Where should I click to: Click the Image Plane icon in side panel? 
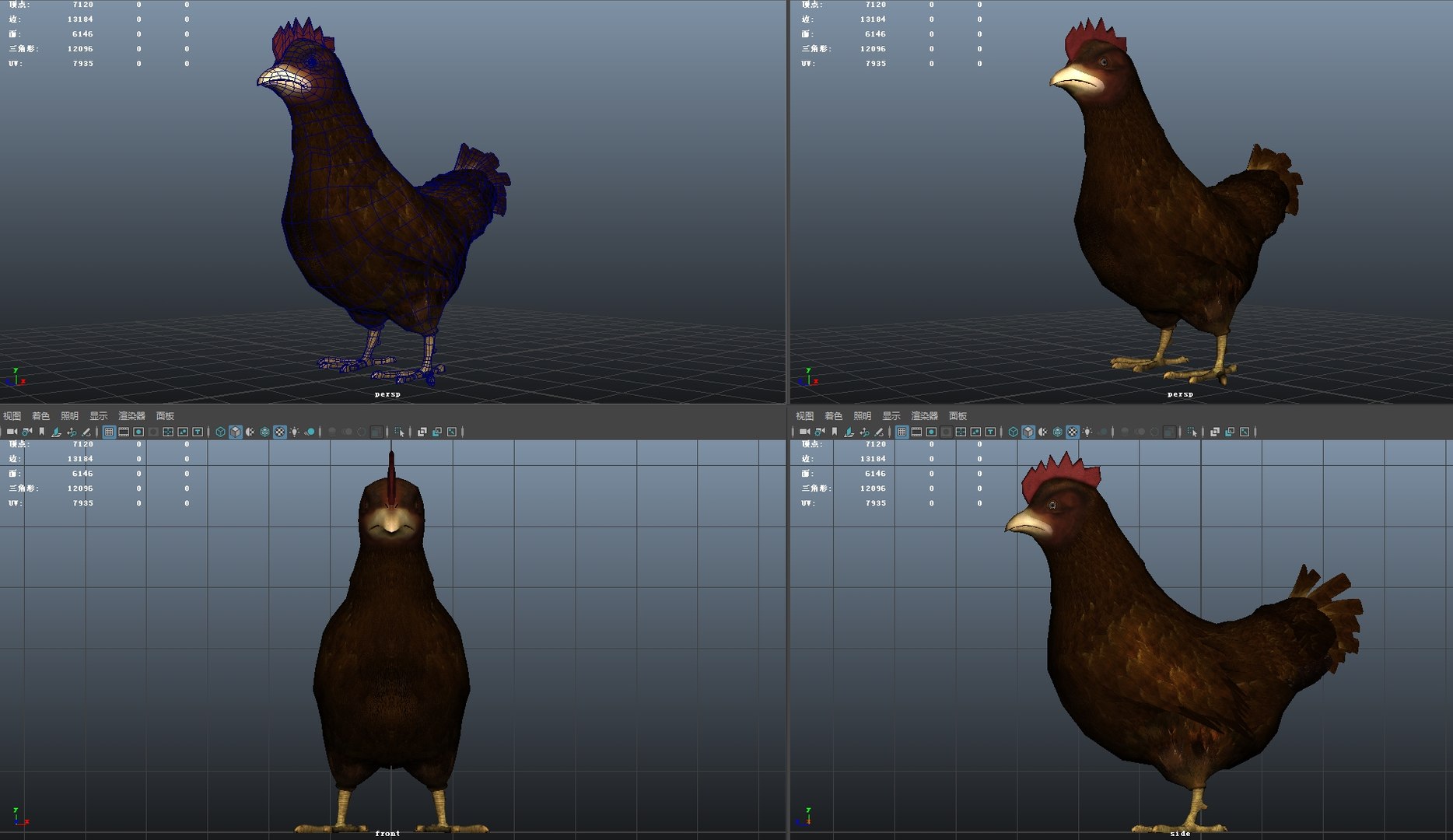[x=849, y=432]
